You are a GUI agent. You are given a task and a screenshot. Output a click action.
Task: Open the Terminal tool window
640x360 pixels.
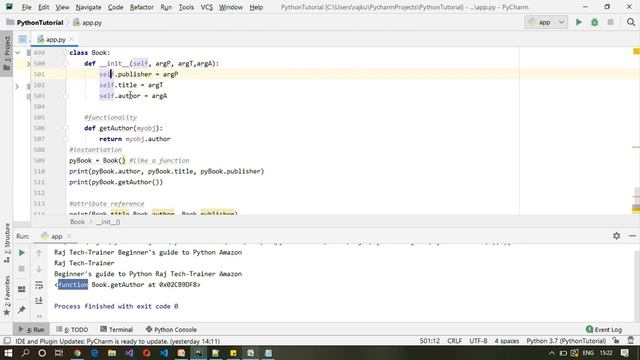point(117,329)
